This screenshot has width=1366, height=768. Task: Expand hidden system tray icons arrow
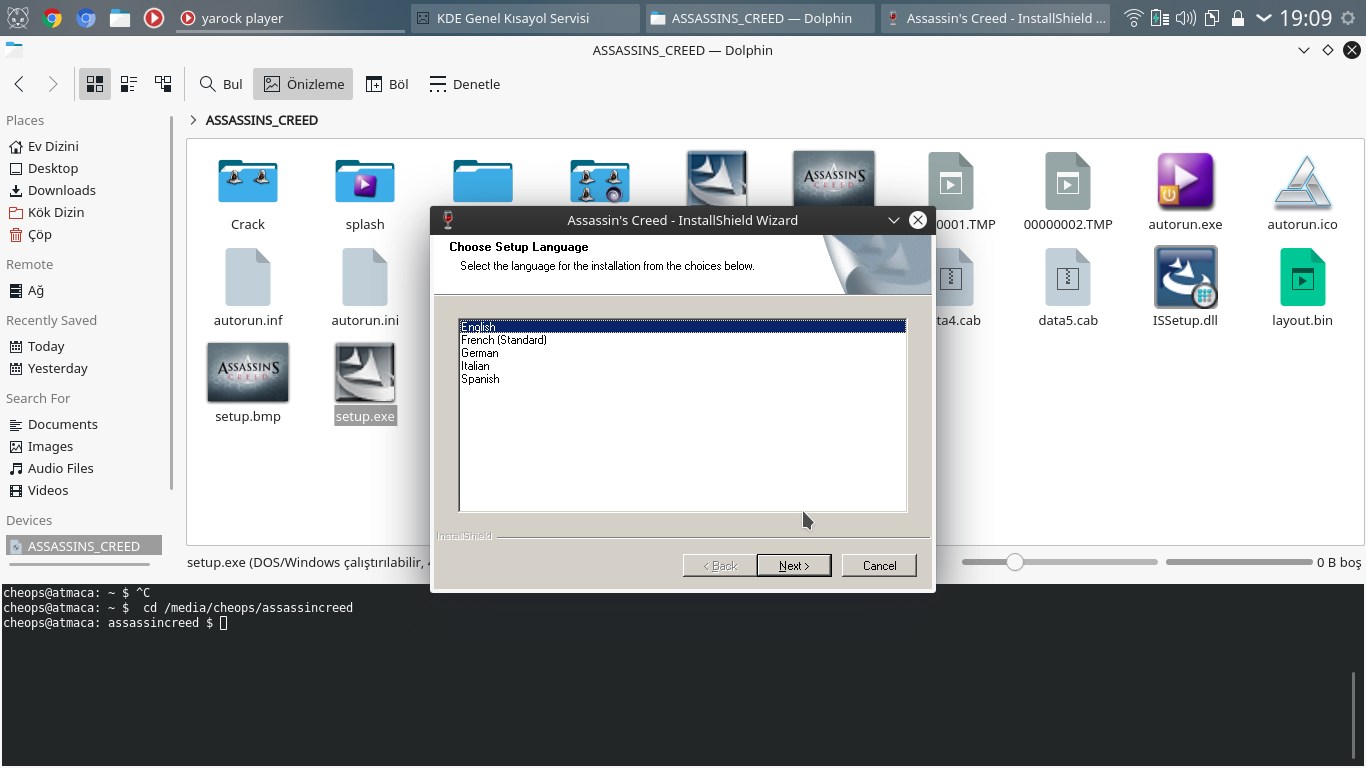[x=1264, y=18]
